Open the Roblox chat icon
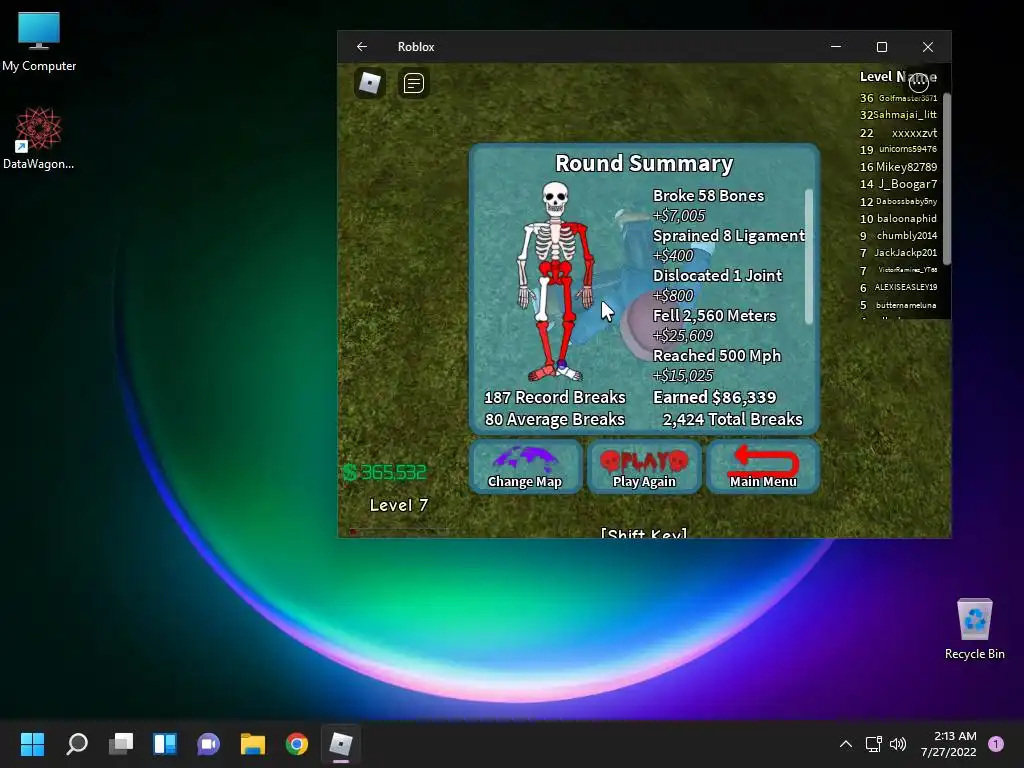This screenshot has height=768, width=1024. [413, 84]
